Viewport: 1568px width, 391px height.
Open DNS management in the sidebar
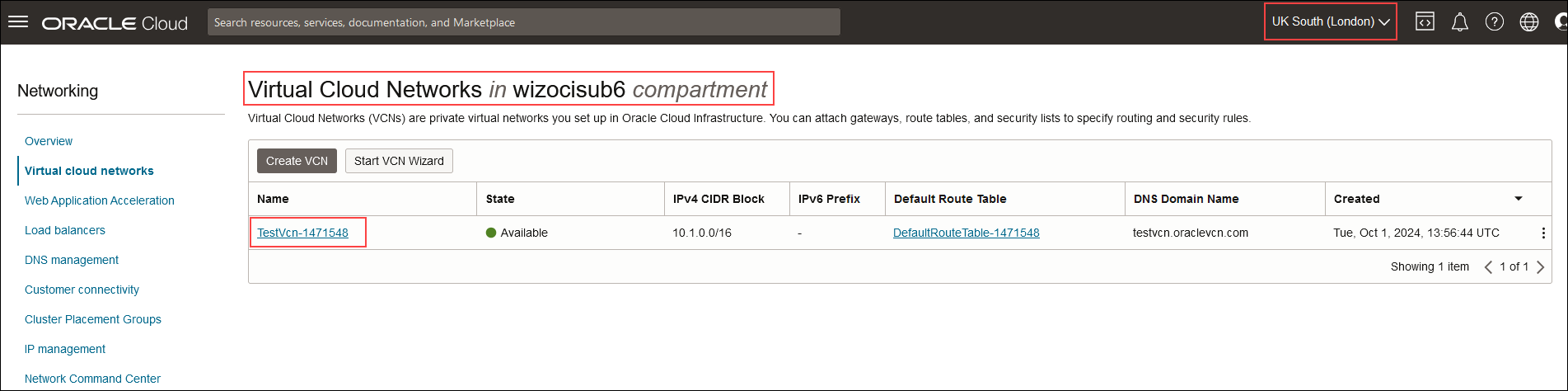pyautogui.click(x=72, y=260)
